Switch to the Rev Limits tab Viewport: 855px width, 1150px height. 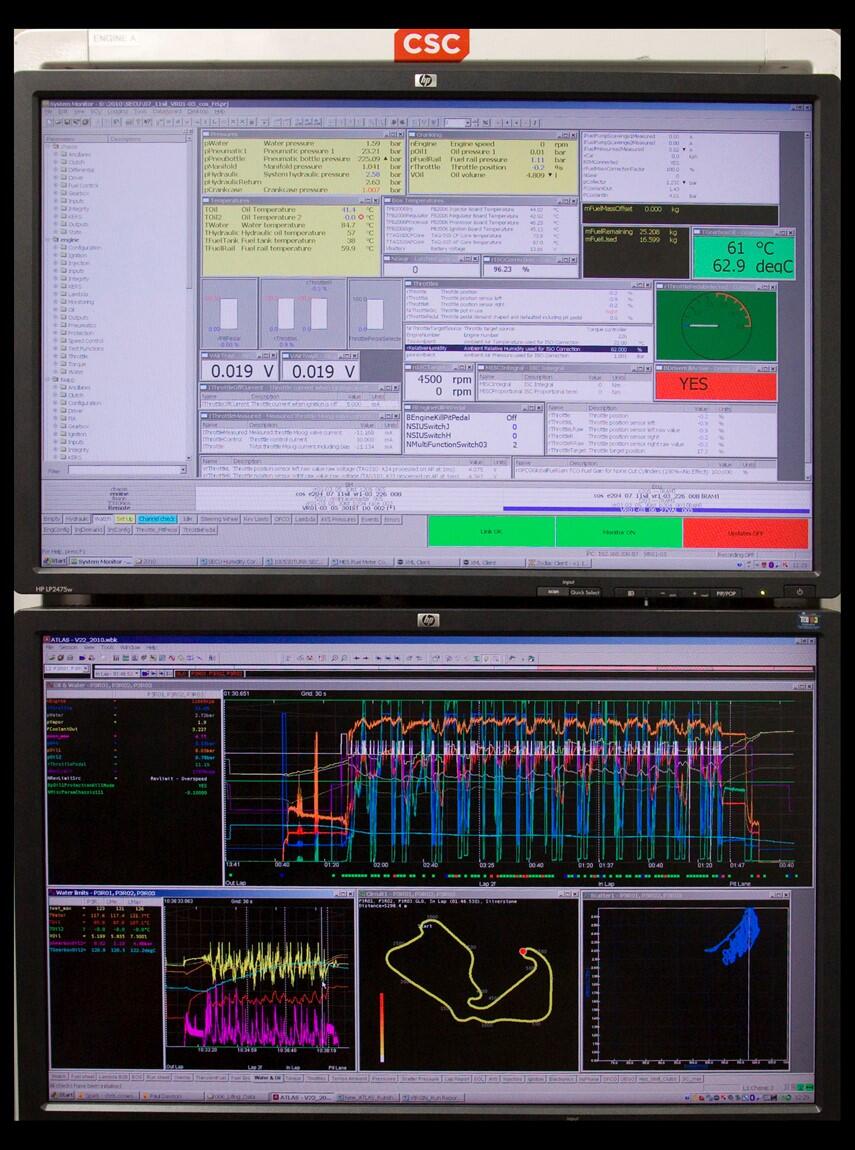tap(257, 519)
